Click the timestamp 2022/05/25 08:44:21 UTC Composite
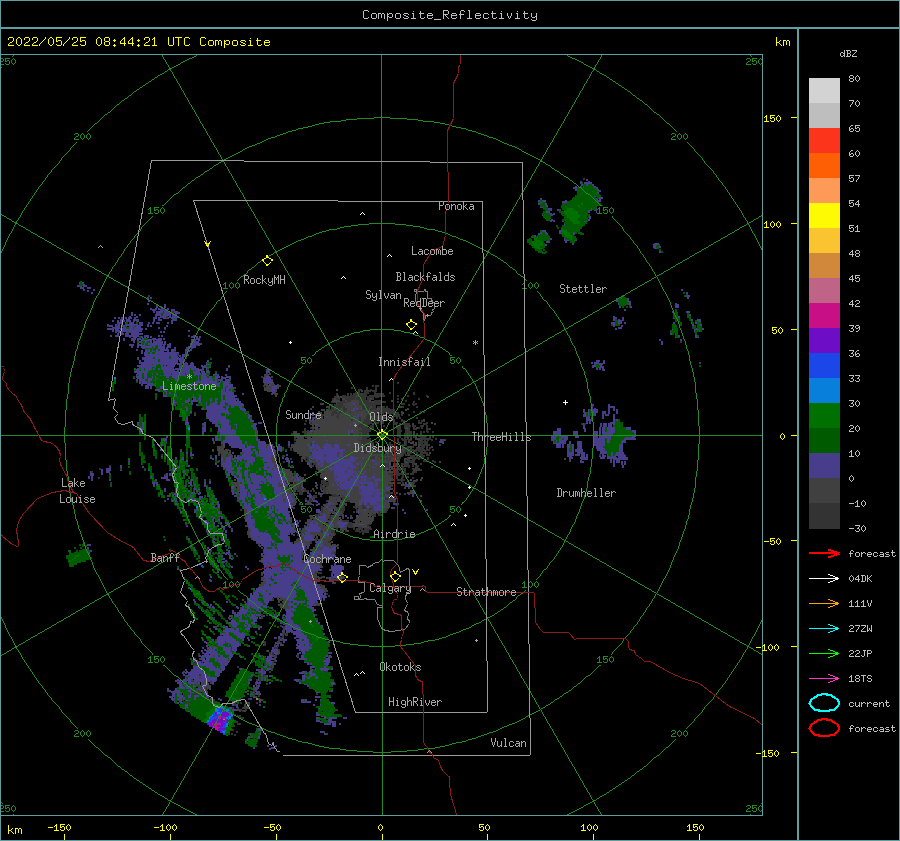This screenshot has width=900, height=841. [138, 42]
